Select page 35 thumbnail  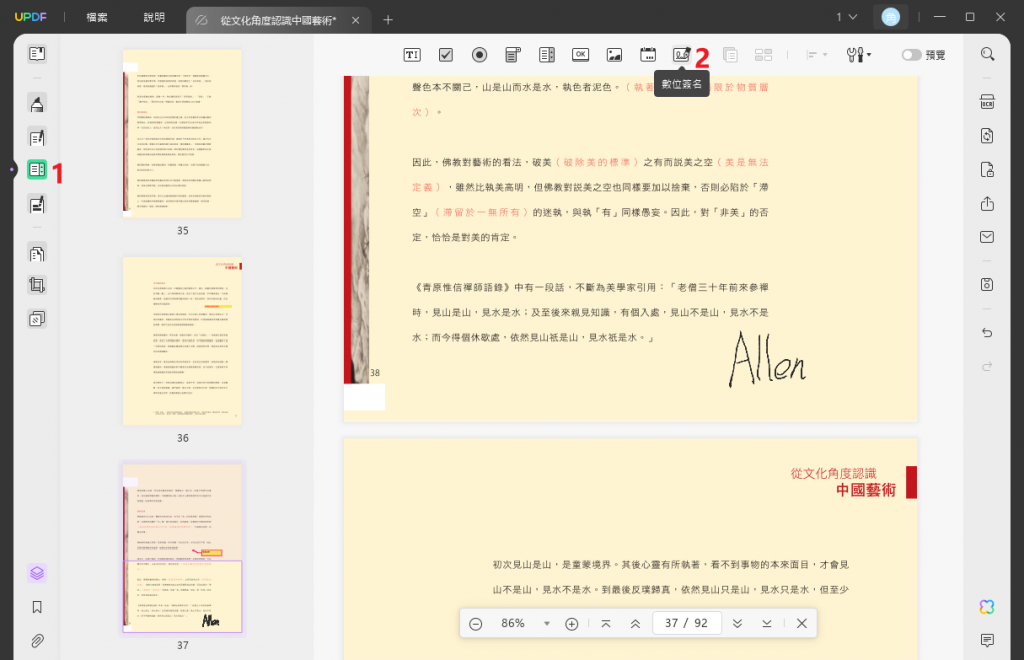(x=182, y=134)
